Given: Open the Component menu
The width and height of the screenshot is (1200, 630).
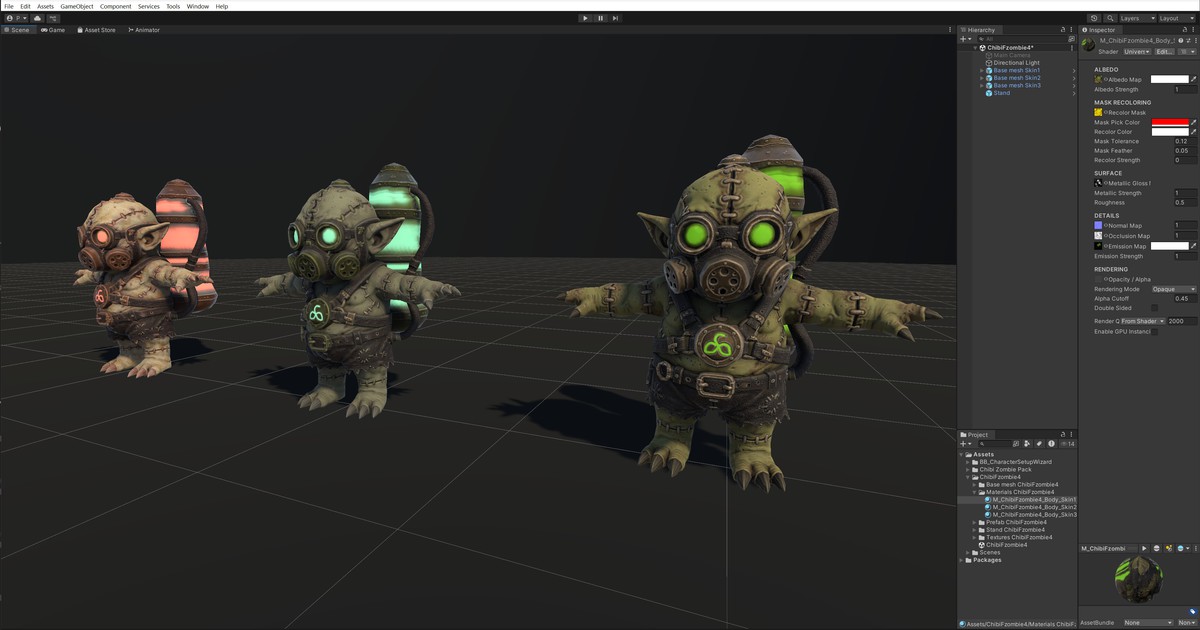Looking at the screenshot, I should (x=115, y=6).
